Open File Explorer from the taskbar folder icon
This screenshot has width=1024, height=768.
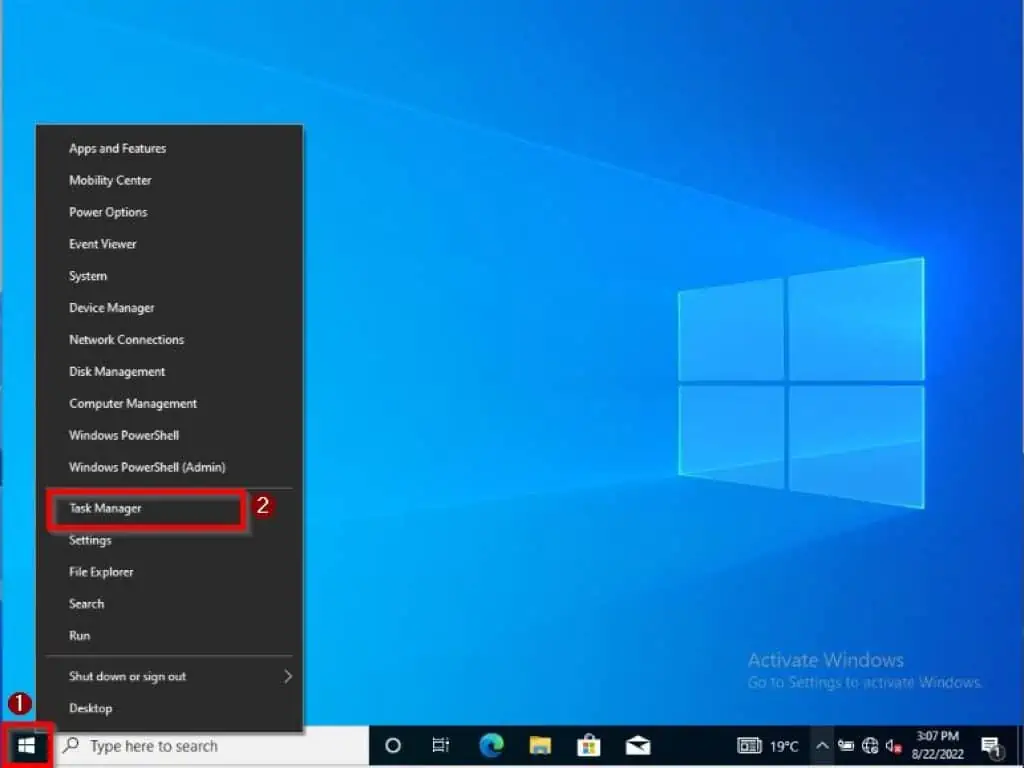click(x=540, y=745)
